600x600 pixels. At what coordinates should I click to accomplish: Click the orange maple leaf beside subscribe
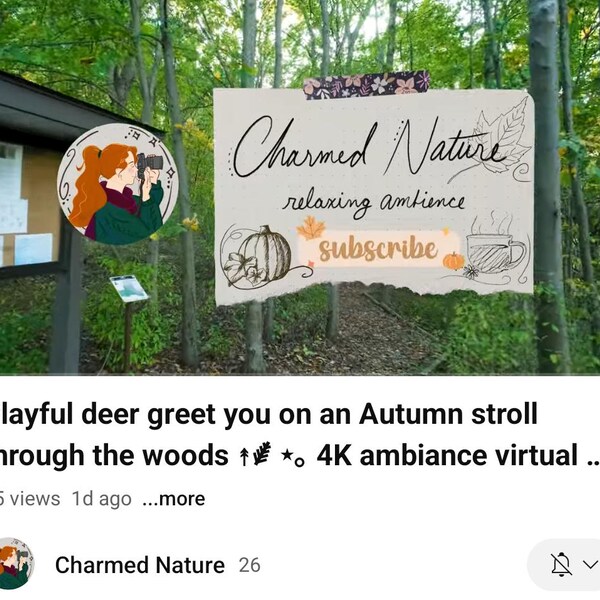tap(311, 228)
